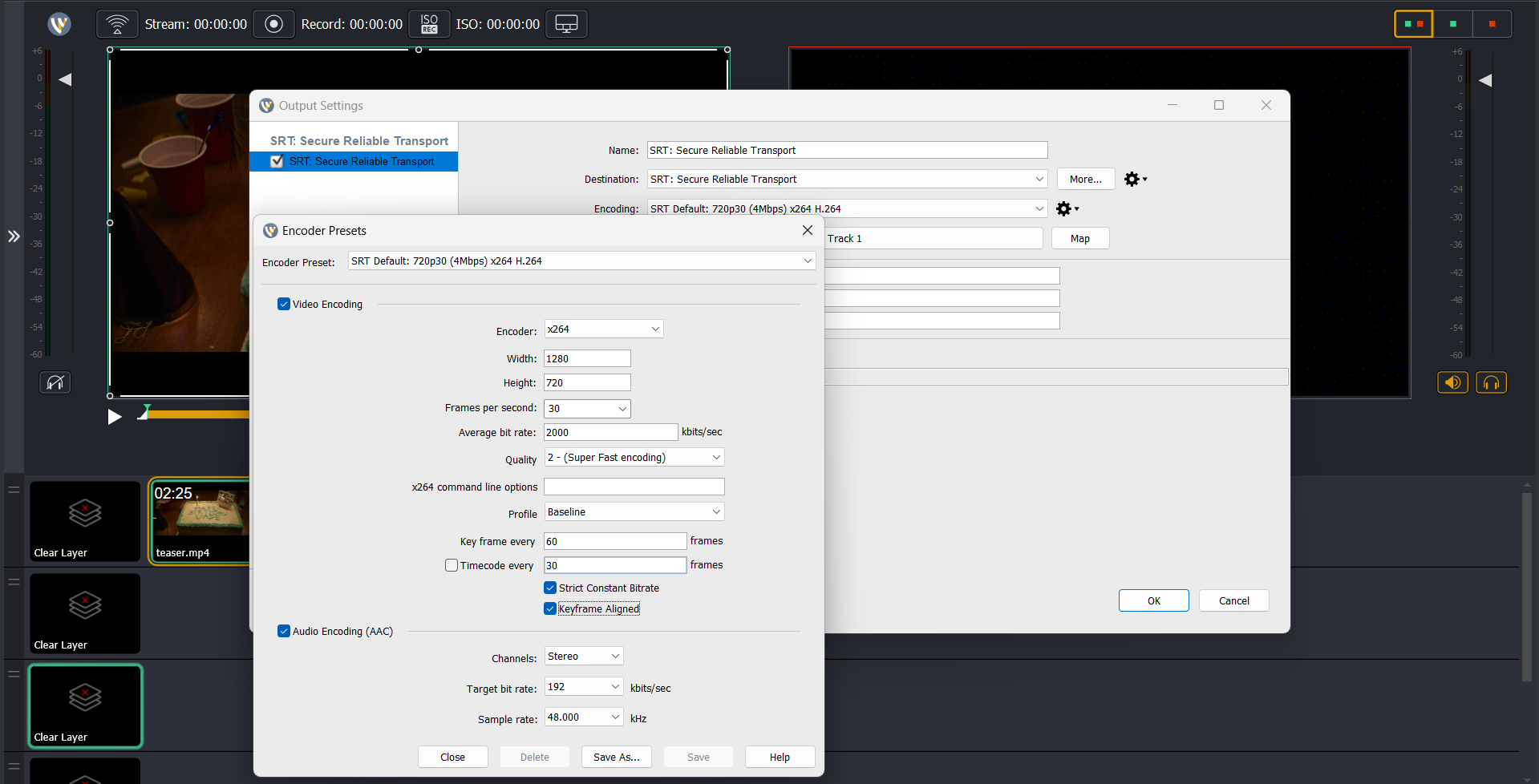Image resolution: width=1539 pixels, height=784 pixels.
Task: Toggle the headphones monitor icon
Action: 1491,382
